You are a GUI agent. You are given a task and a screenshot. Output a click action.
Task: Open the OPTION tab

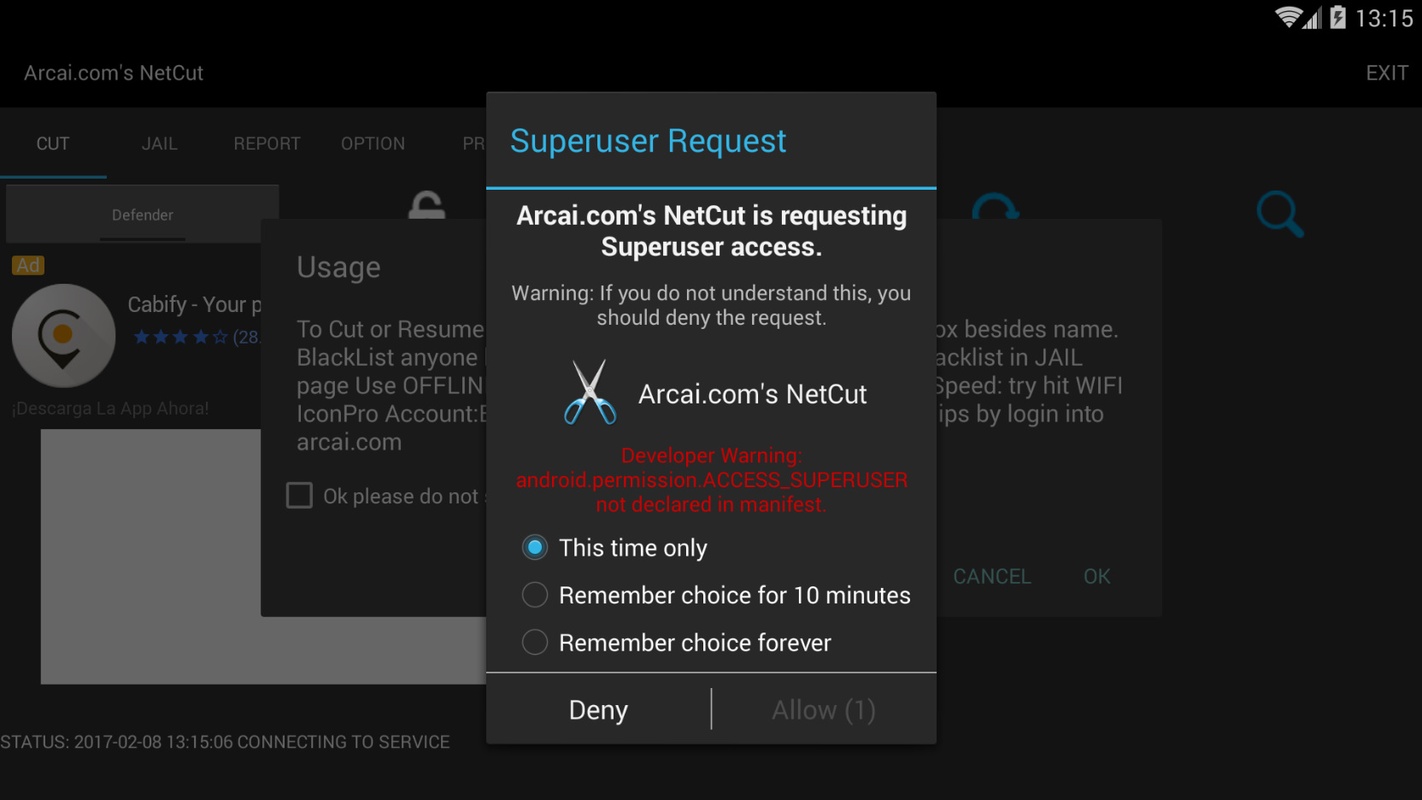pyautogui.click(x=372, y=143)
